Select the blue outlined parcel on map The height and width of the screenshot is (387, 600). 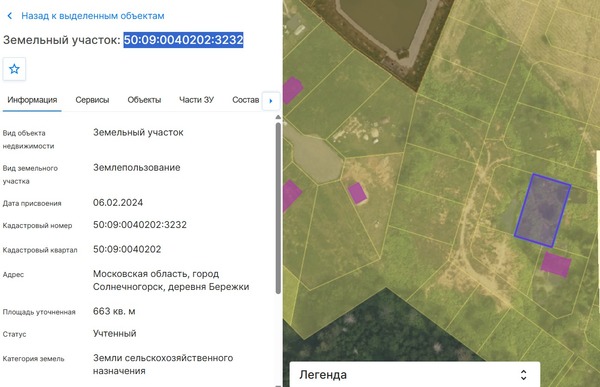point(543,211)
